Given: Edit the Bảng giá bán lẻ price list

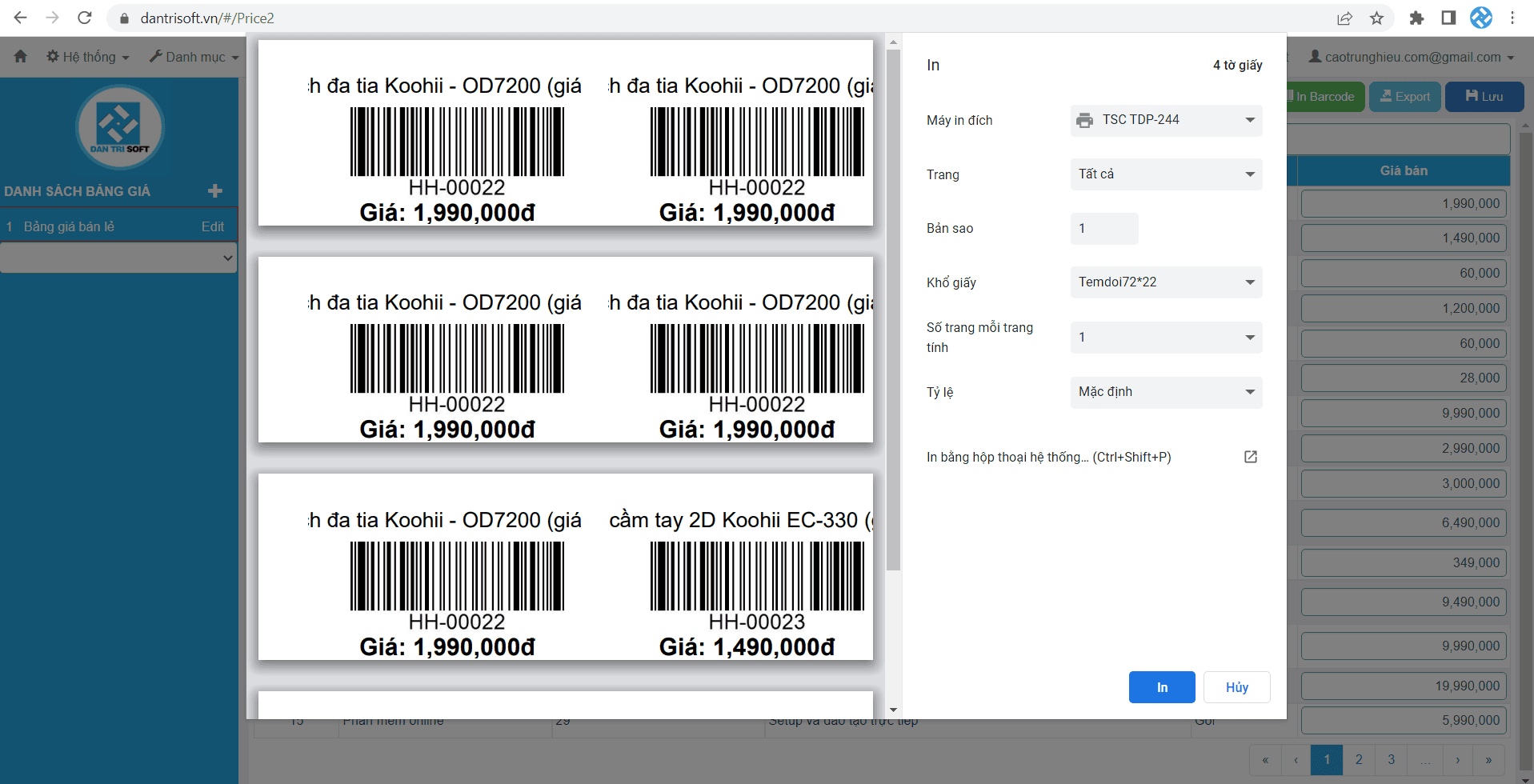Looking at the screenshot, I should pyautogui.click(x=213, y=226).
